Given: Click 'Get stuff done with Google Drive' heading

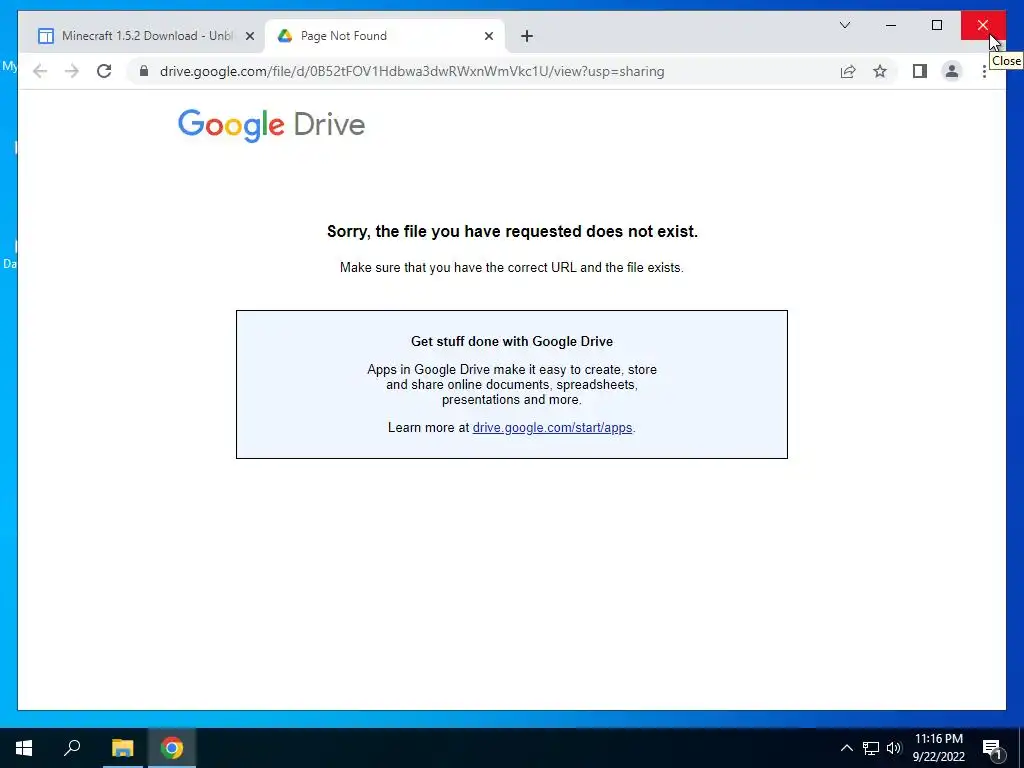Looking at the screenshot, I should 512,342.
